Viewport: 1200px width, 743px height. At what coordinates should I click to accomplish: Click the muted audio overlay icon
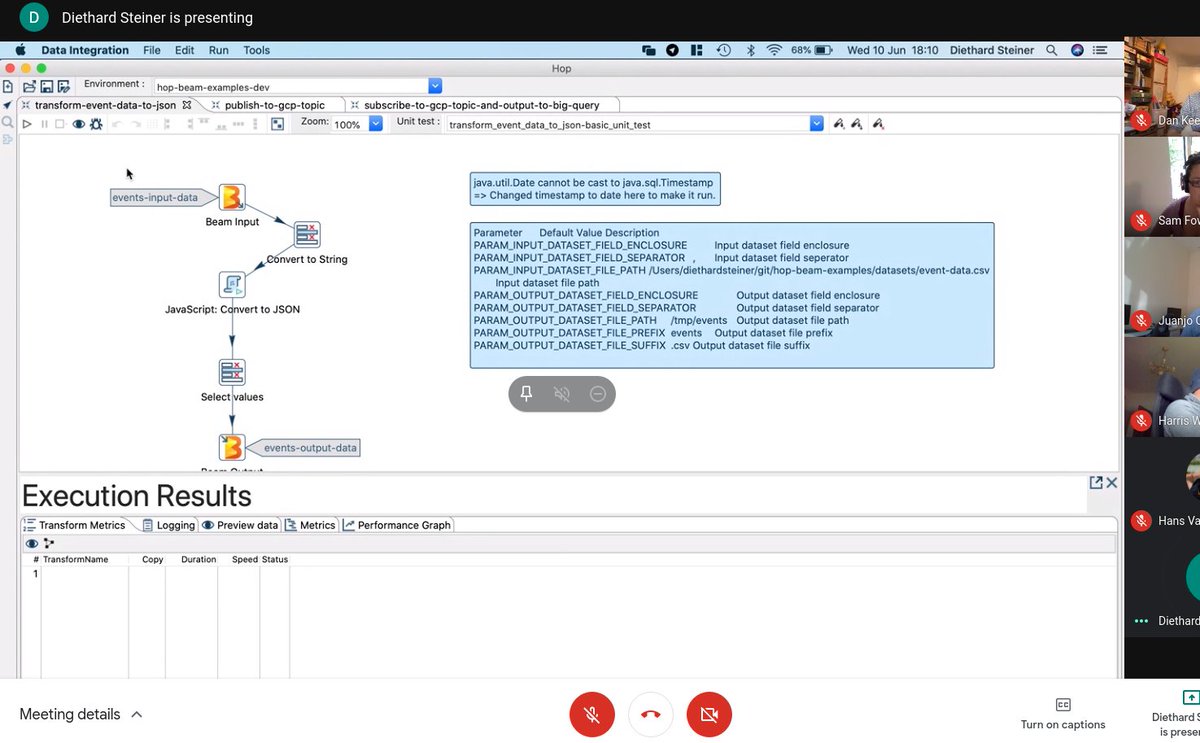click(562, 394)
